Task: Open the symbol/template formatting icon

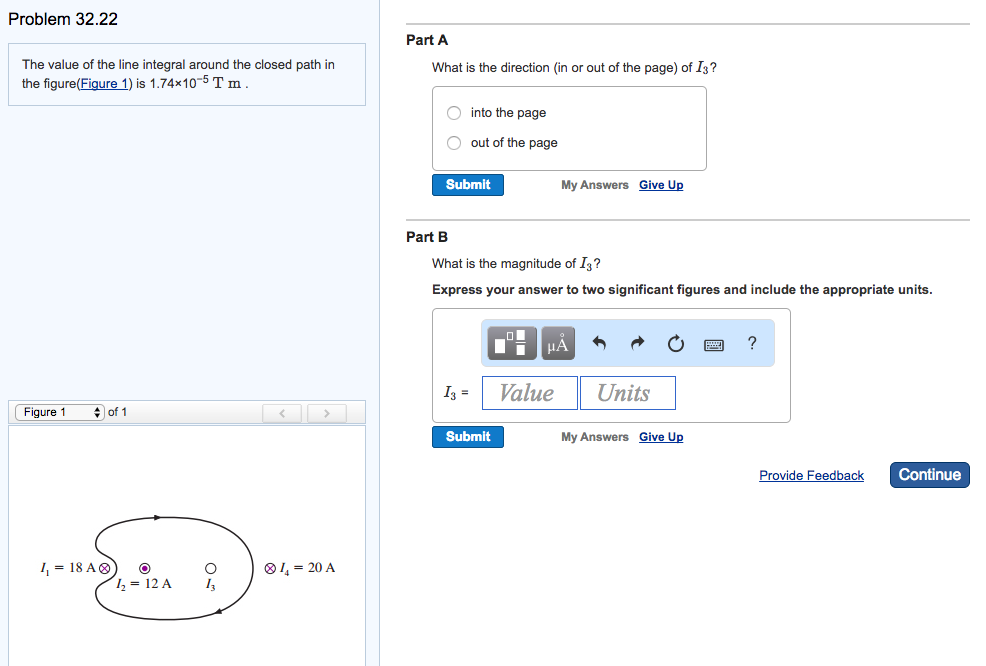Action: tap(511, 343)
